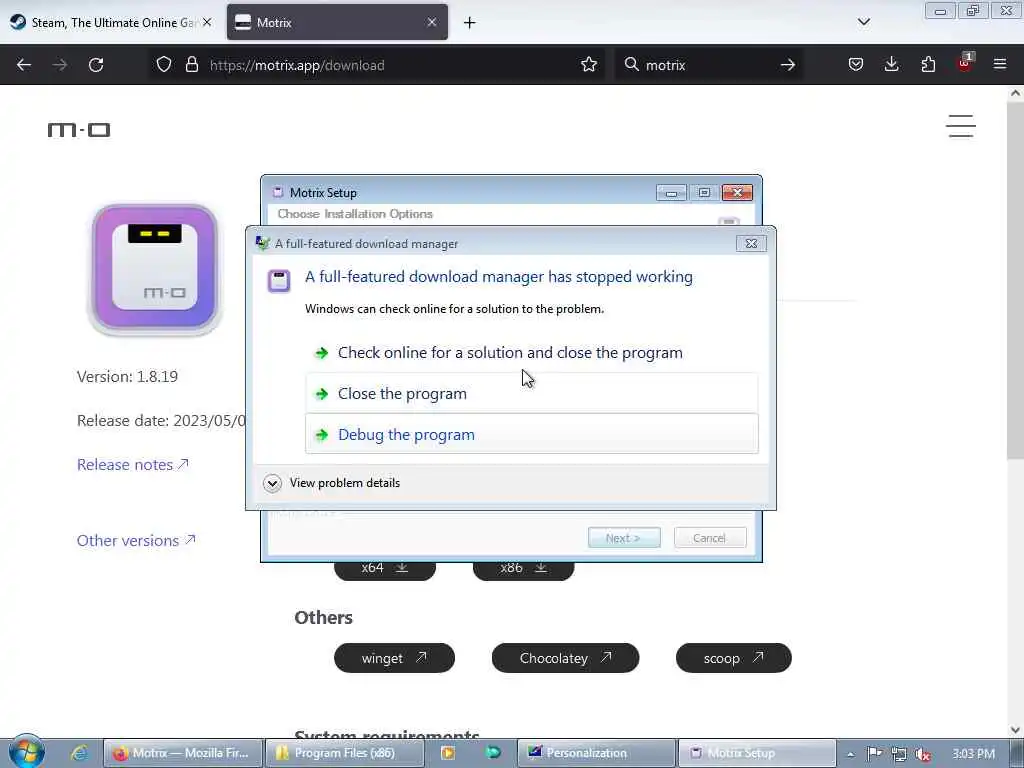1024x768 pixels.
Task: Launch Internet Explorer from the taskbar
Action: (80, 753)
